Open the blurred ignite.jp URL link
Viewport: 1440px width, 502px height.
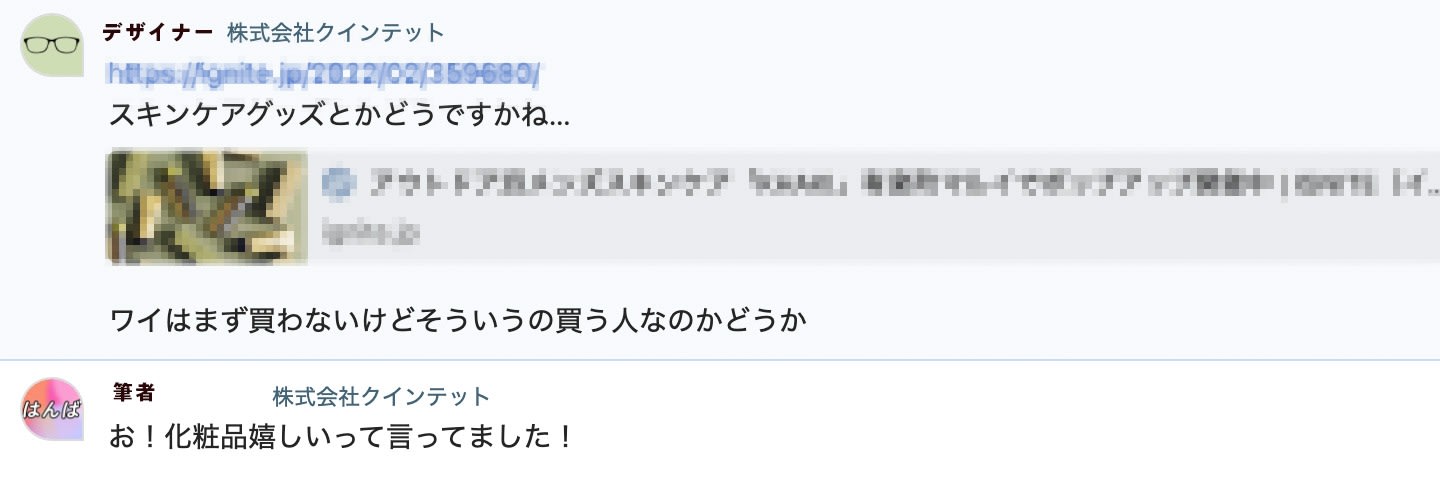coord(325,74)
